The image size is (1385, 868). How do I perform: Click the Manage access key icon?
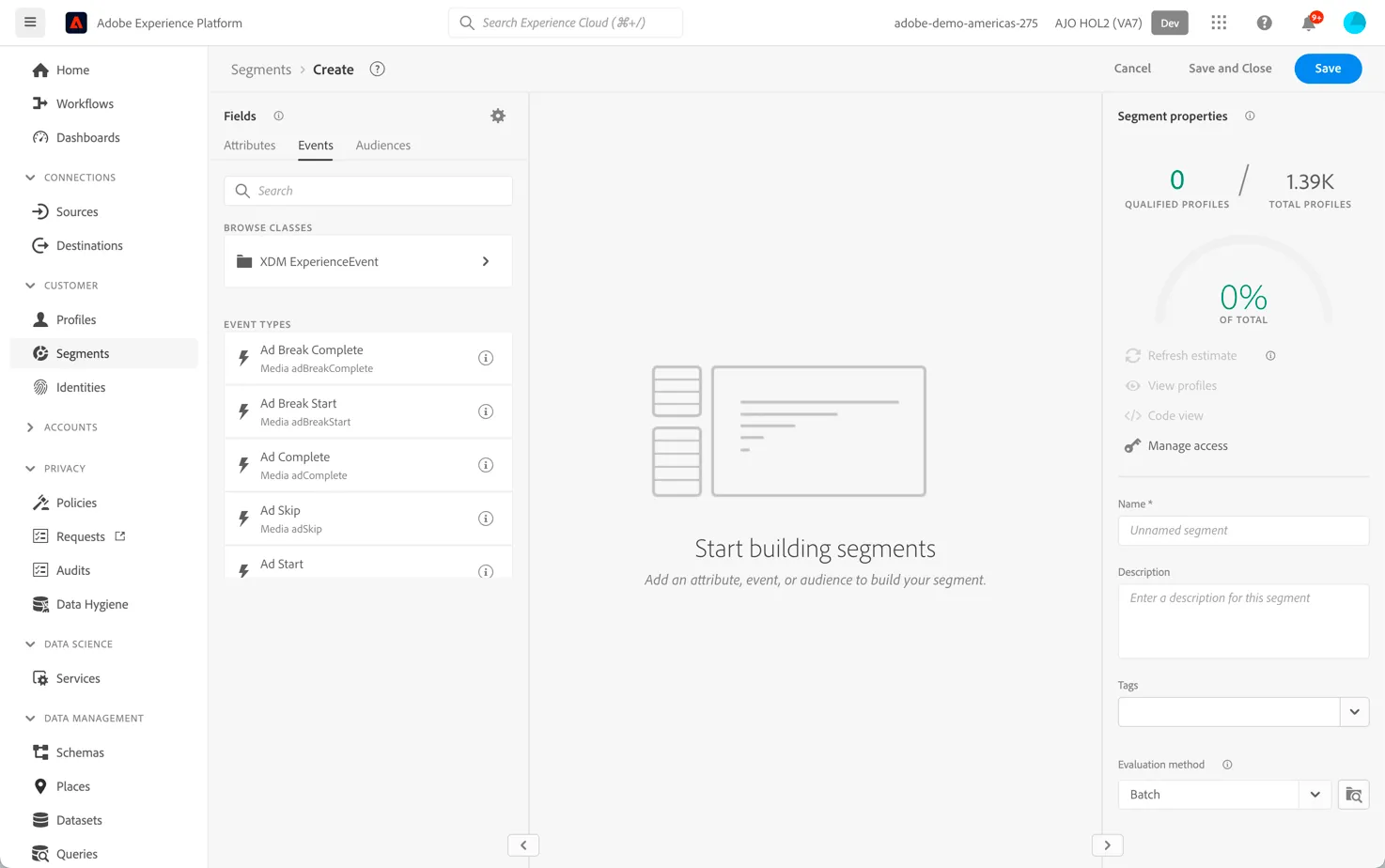pos(1132,445)
